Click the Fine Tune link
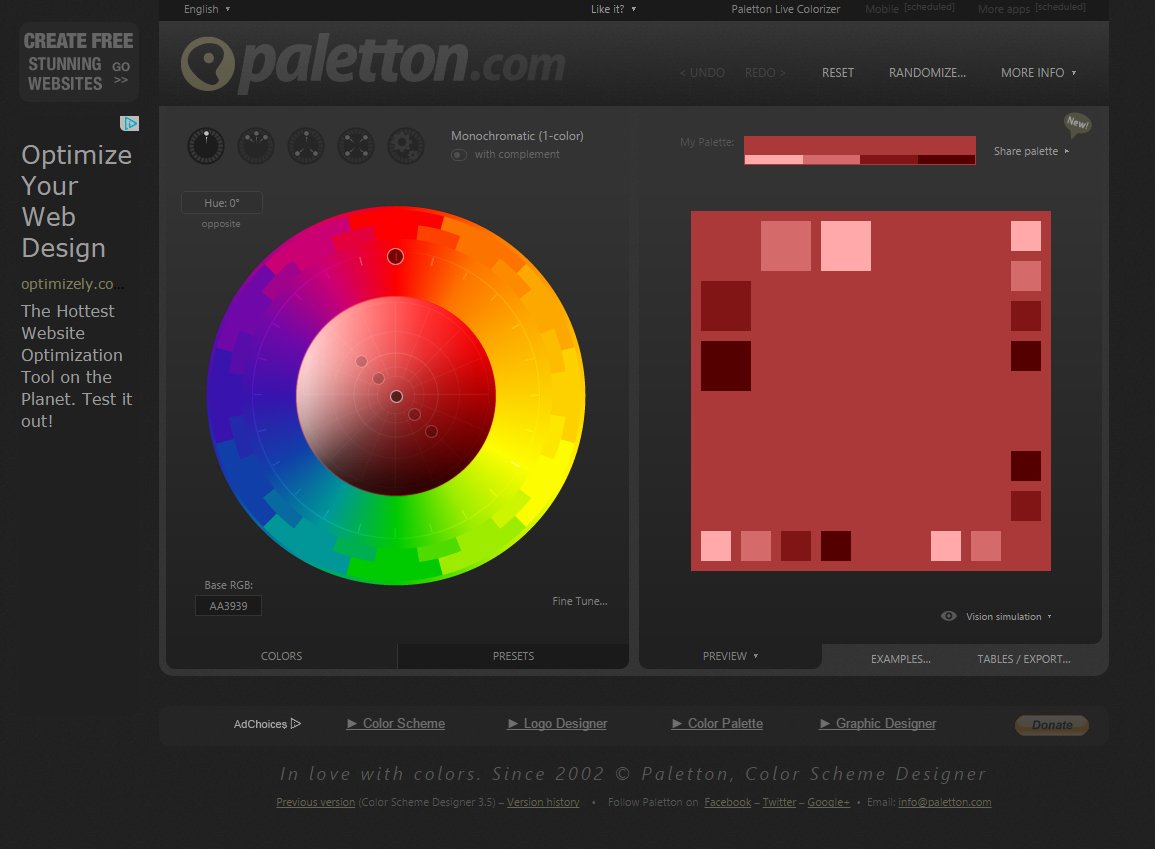This screenshot has height=849, width=1155. 580,601
